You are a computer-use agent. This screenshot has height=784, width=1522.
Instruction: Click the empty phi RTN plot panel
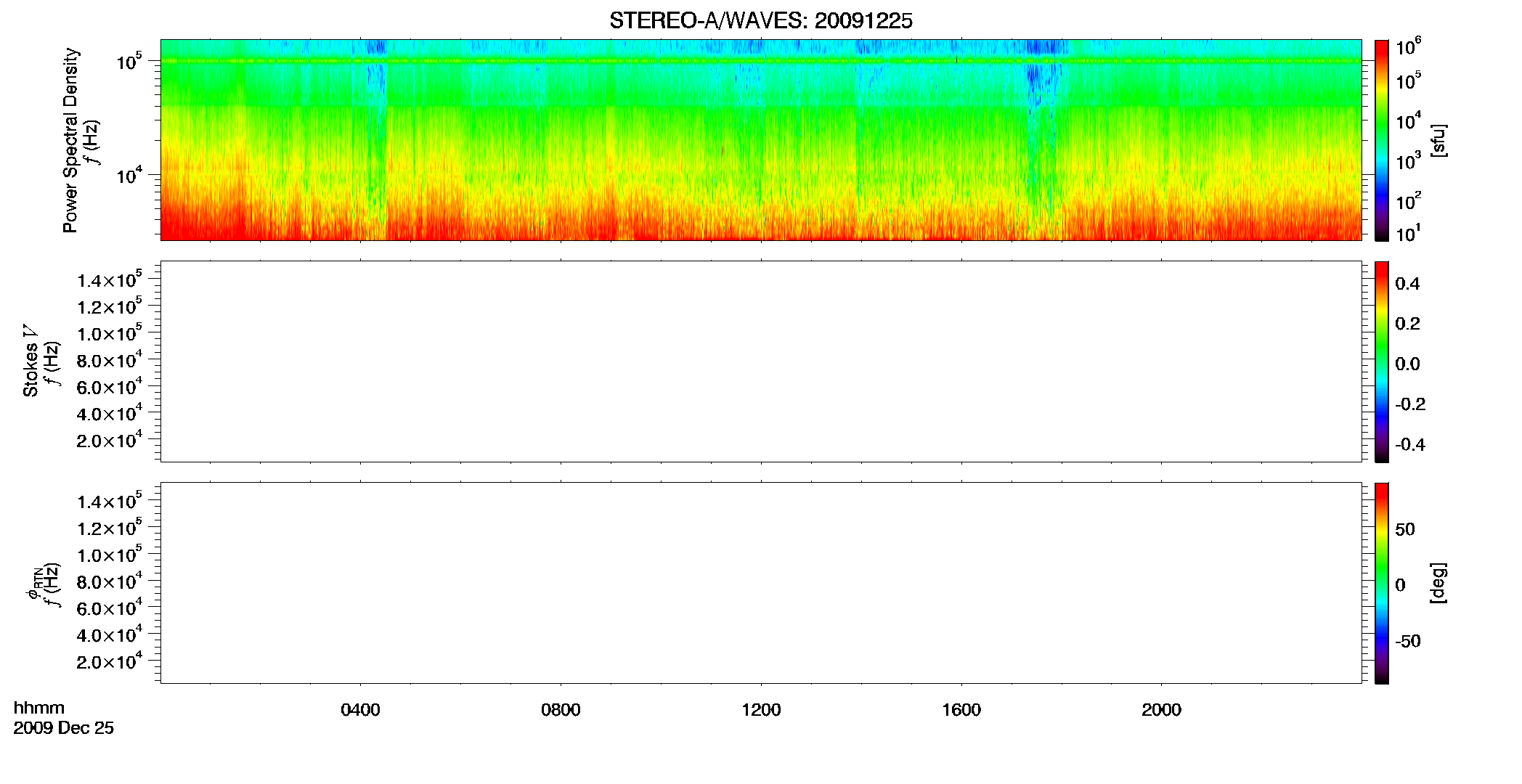(x=761, y=583)
